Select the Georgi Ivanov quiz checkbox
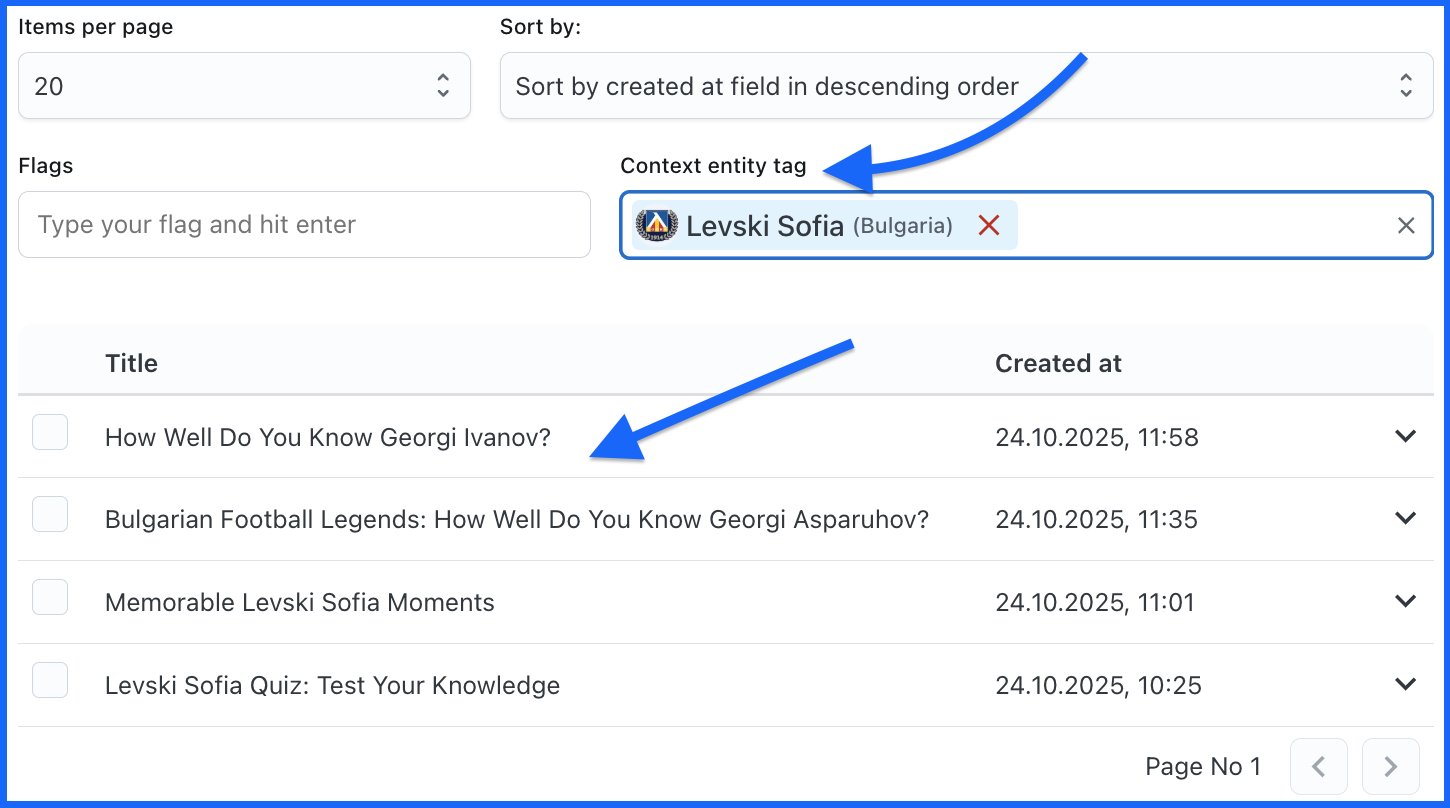This screenshot has width=1450, height=808. tap(50, 434)
